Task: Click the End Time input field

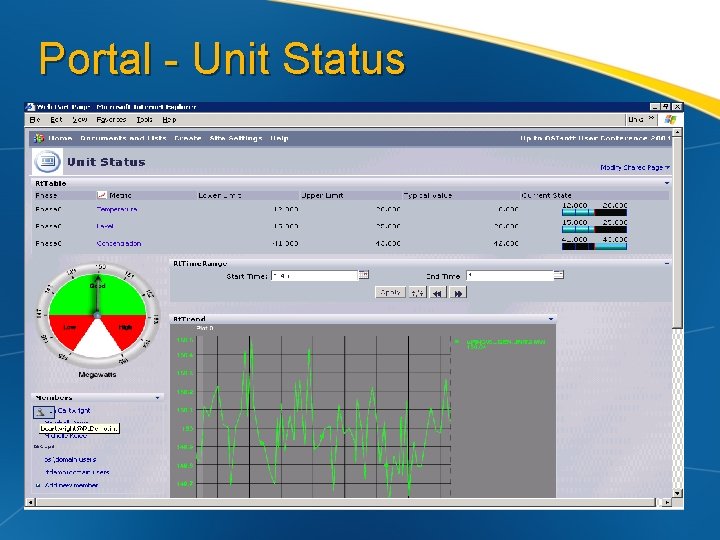Action: (x=510, y=276)
